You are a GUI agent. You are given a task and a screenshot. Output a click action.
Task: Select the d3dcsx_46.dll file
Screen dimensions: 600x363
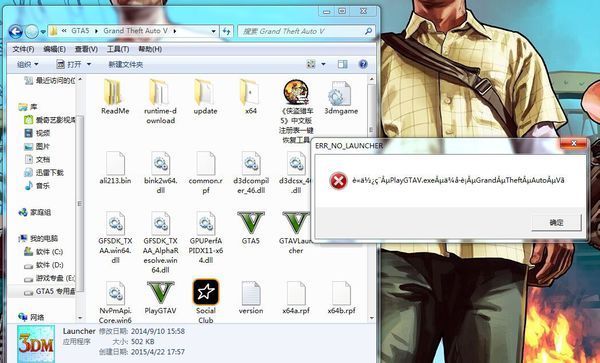(295, 172)
